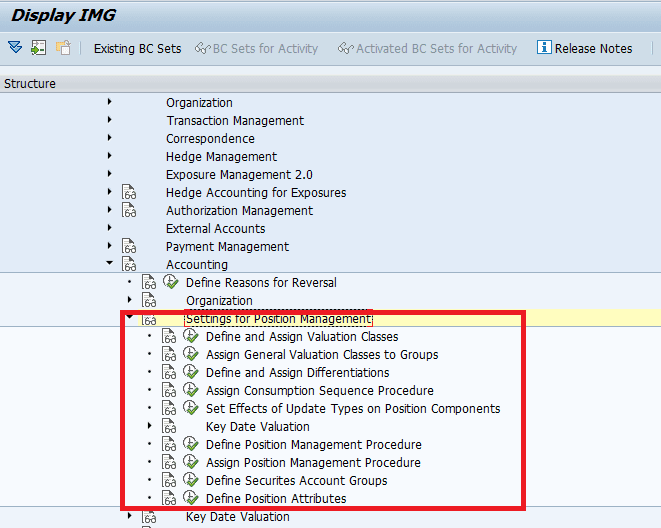Open documentation icon next to Payment Management
This screenshot has width=661, height=528.
click(128, 247)
